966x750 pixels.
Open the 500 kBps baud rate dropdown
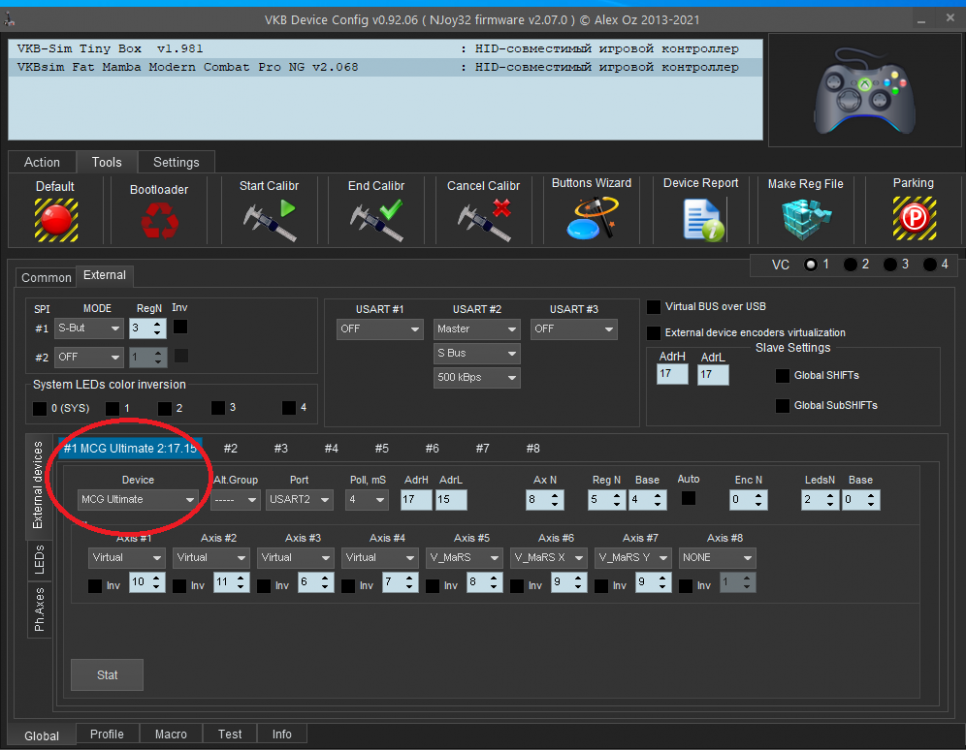(x=477, y=377)
